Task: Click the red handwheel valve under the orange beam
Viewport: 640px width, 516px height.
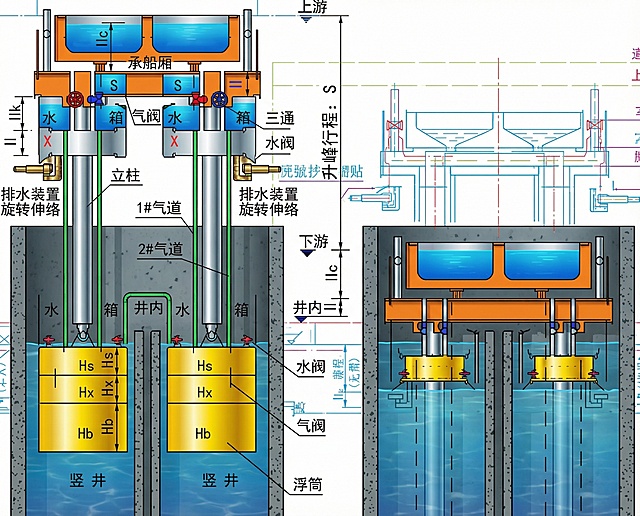Action: pyautogui.click(x=75, y=99)
